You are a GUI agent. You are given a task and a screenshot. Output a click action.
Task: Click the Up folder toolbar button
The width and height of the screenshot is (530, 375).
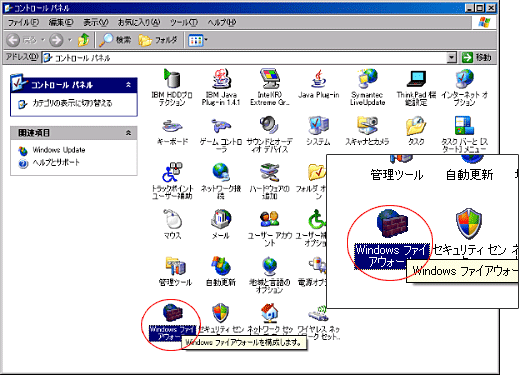click(83, 40)
